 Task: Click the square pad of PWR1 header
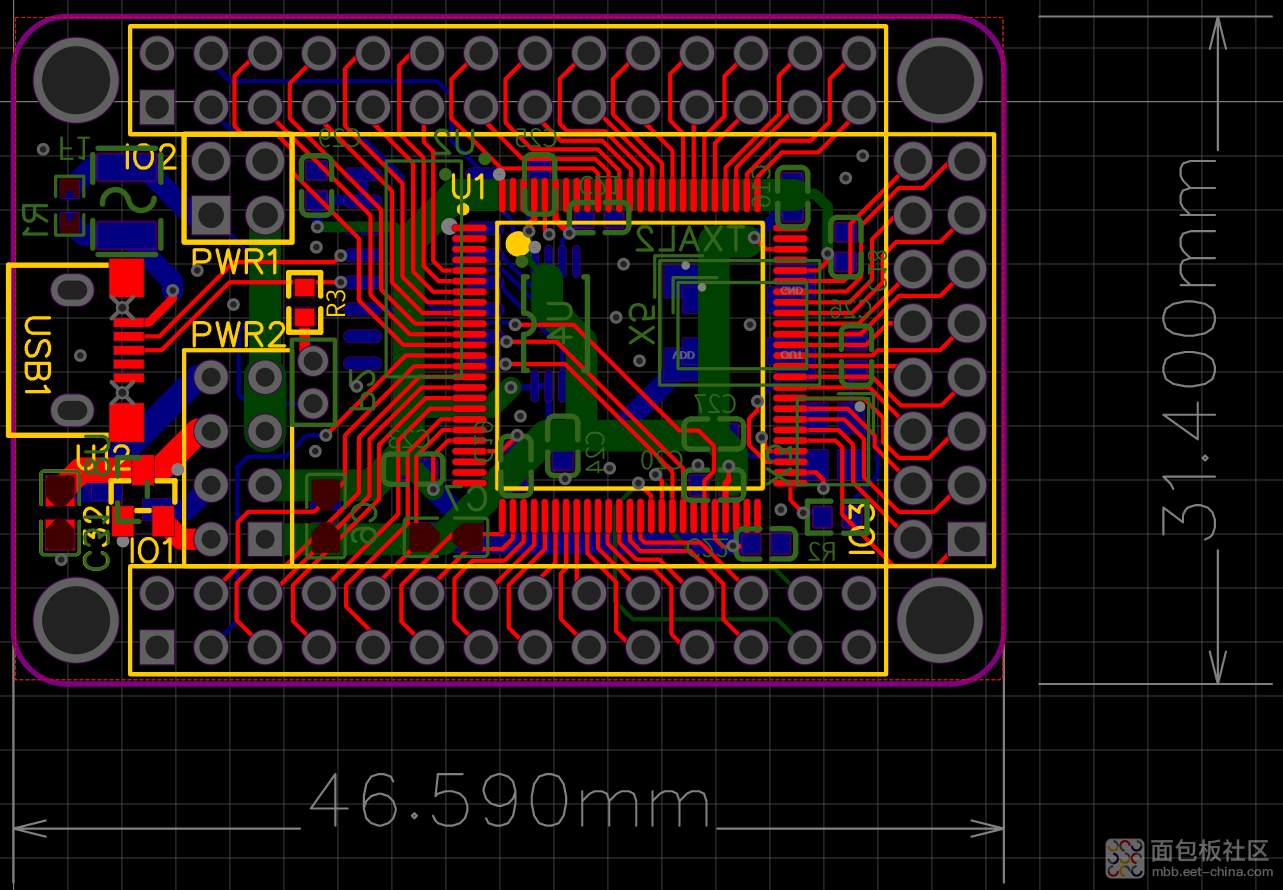(211, 214)
